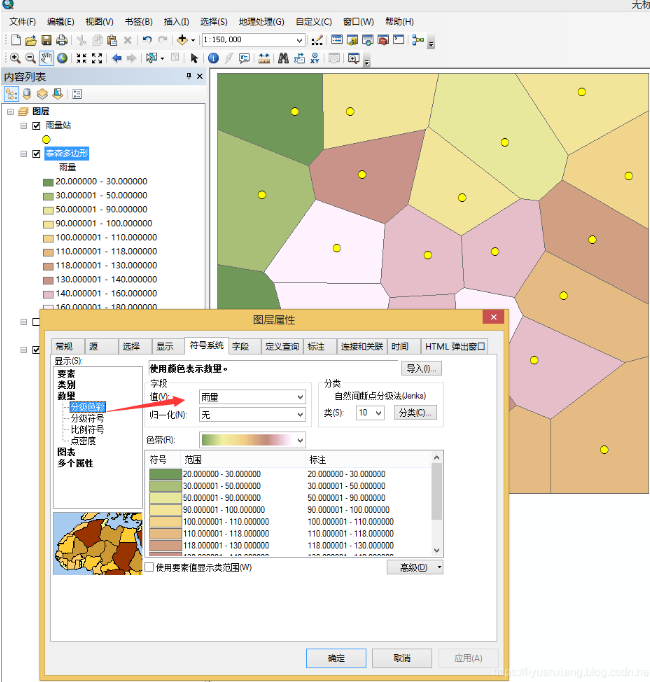Choose the Select Elements arrow tool
The height and width of the screenshot is (682, 650).
coord(194,58)
